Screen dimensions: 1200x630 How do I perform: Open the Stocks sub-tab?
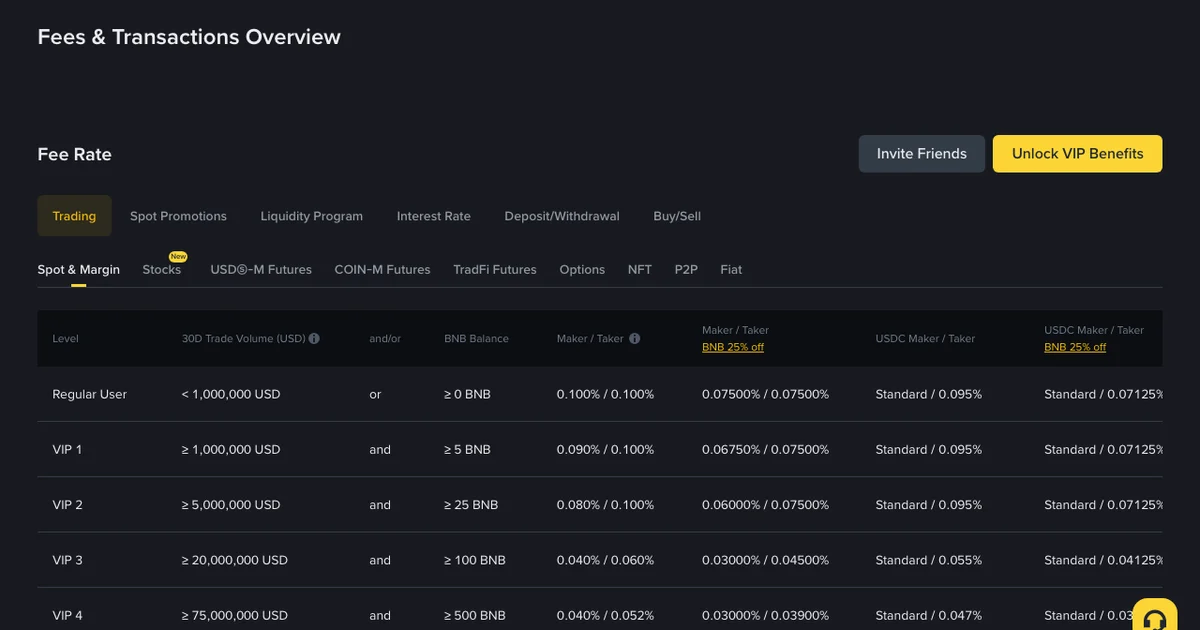pyautogui.click(x=162, y=270)
